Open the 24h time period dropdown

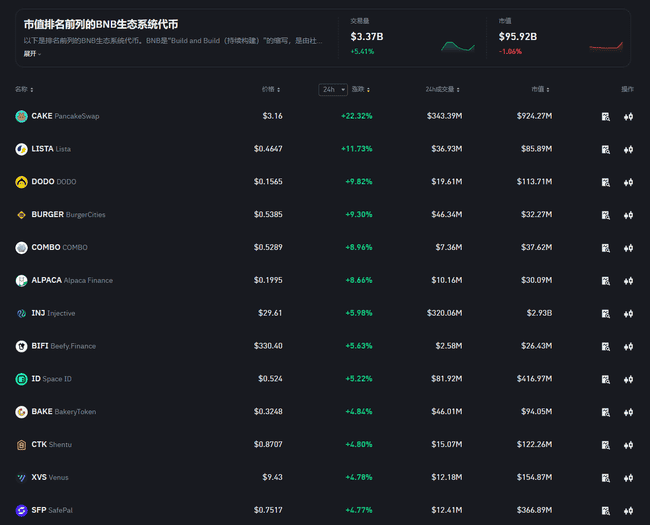click(x=333, y=89)
